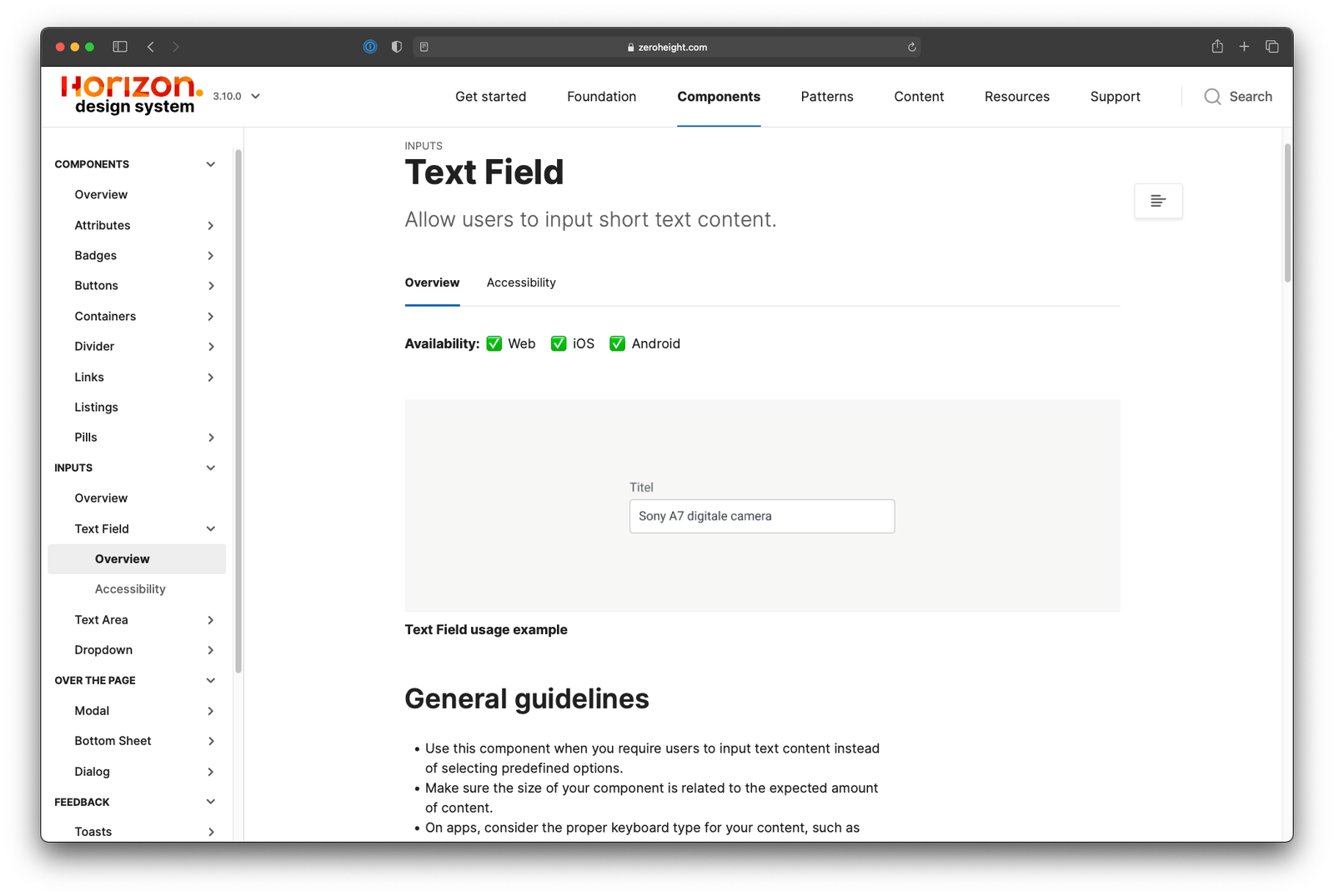Image resolution: width=1334 pixels, height=896 pixels.
Task: Click the green Web availability checkmark
Action: tap(494, 343)
